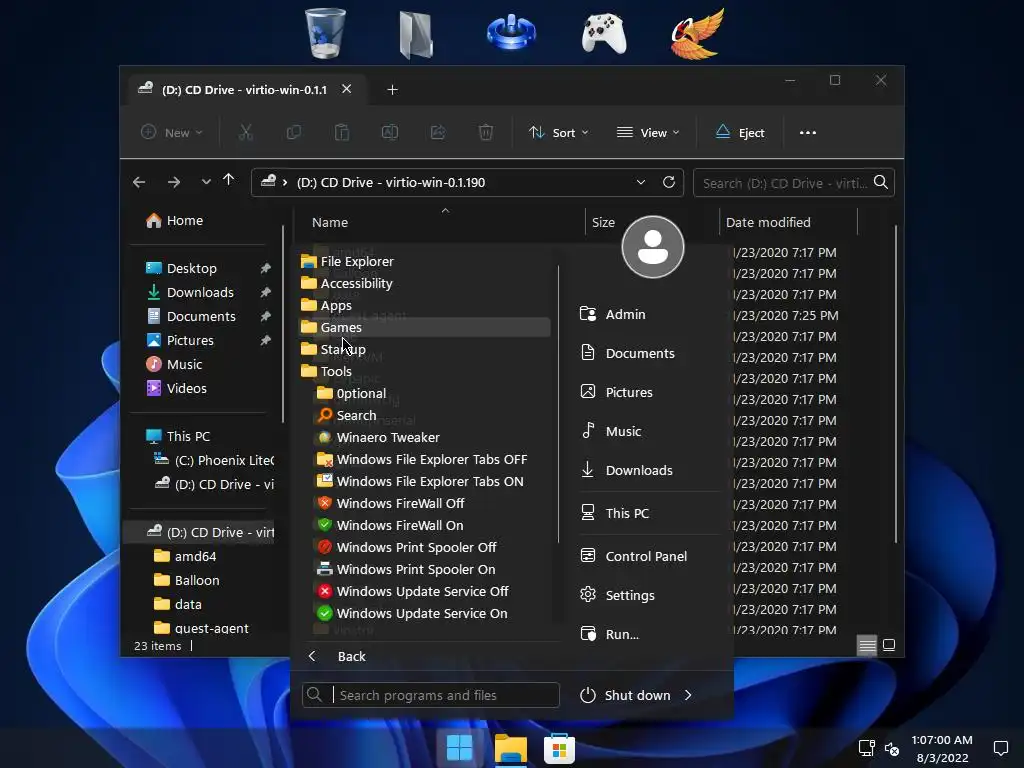Click the Paste clipboard icon
This screenshot has width=1024, height=768.
[x=342, y=133]
